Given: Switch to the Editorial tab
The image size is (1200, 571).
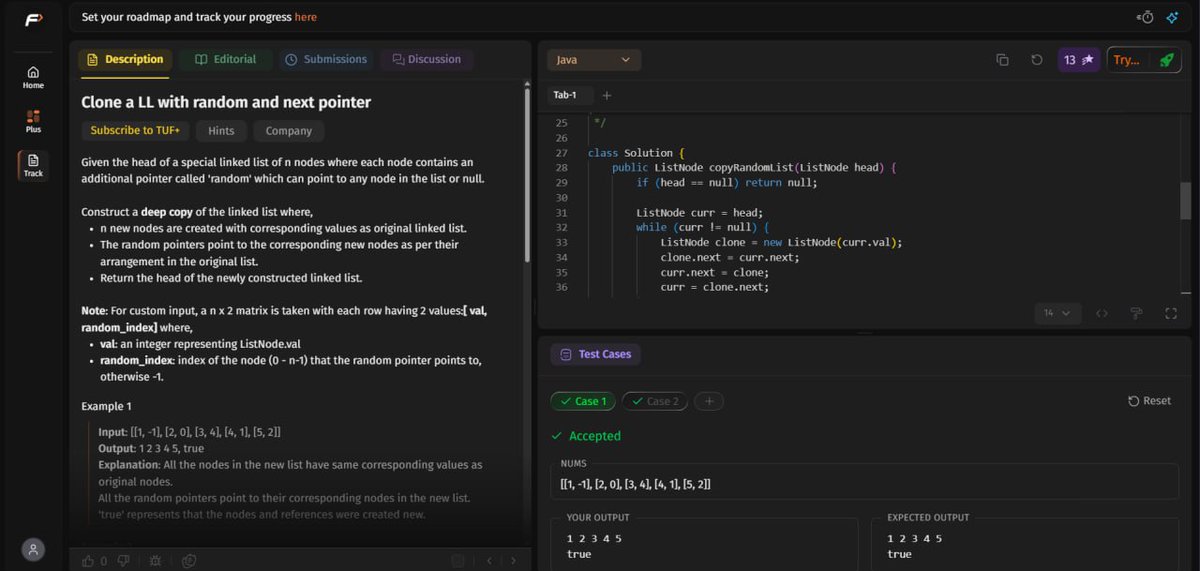Looking at the screenshot, I should 226,60.
